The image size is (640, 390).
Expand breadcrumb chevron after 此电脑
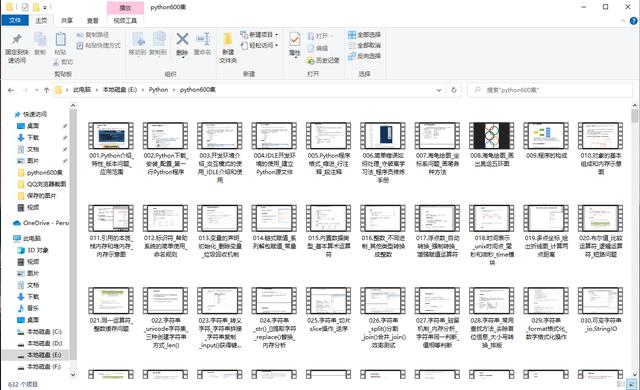pyautogui.click(x=97, y=90)
